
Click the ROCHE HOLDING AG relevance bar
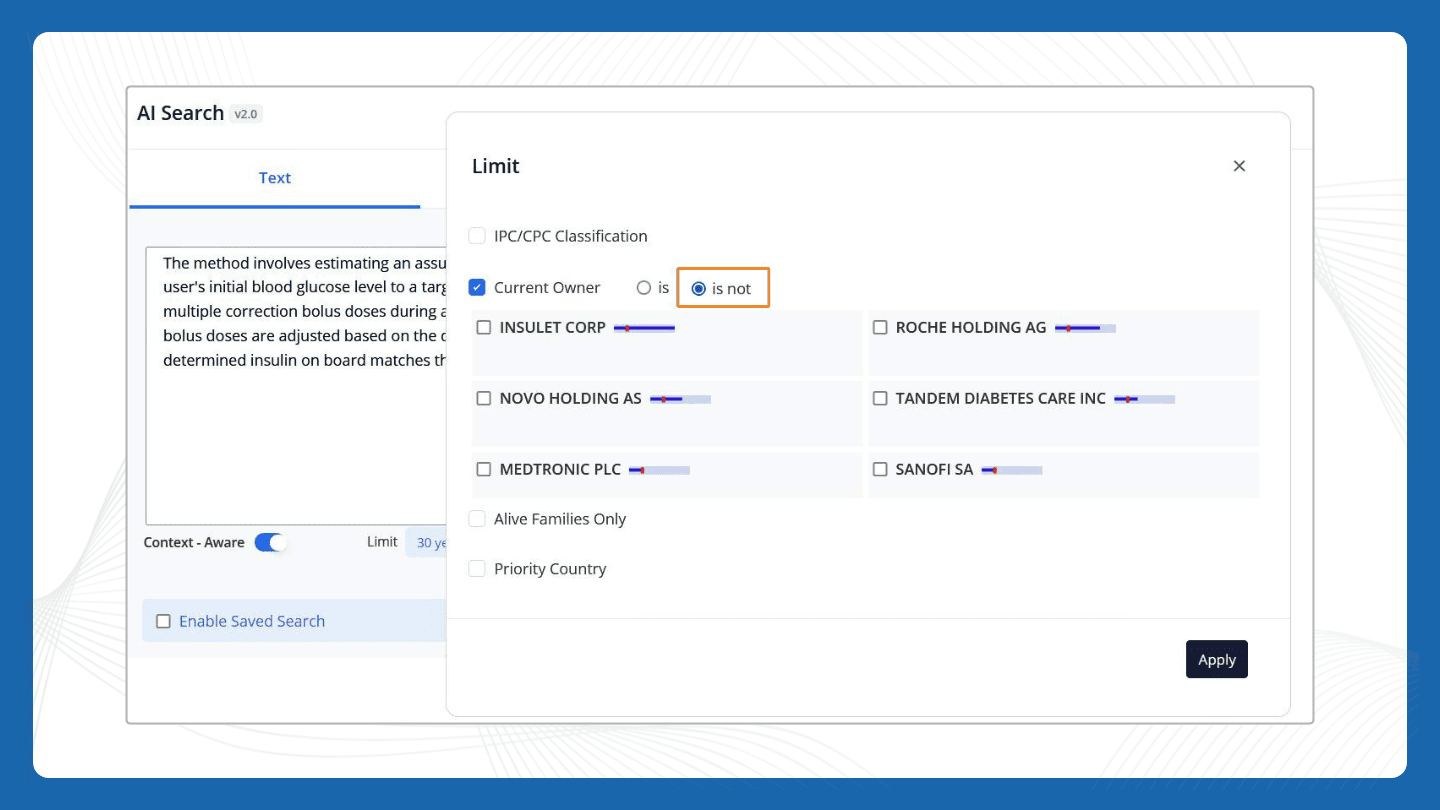(1085, 328)
